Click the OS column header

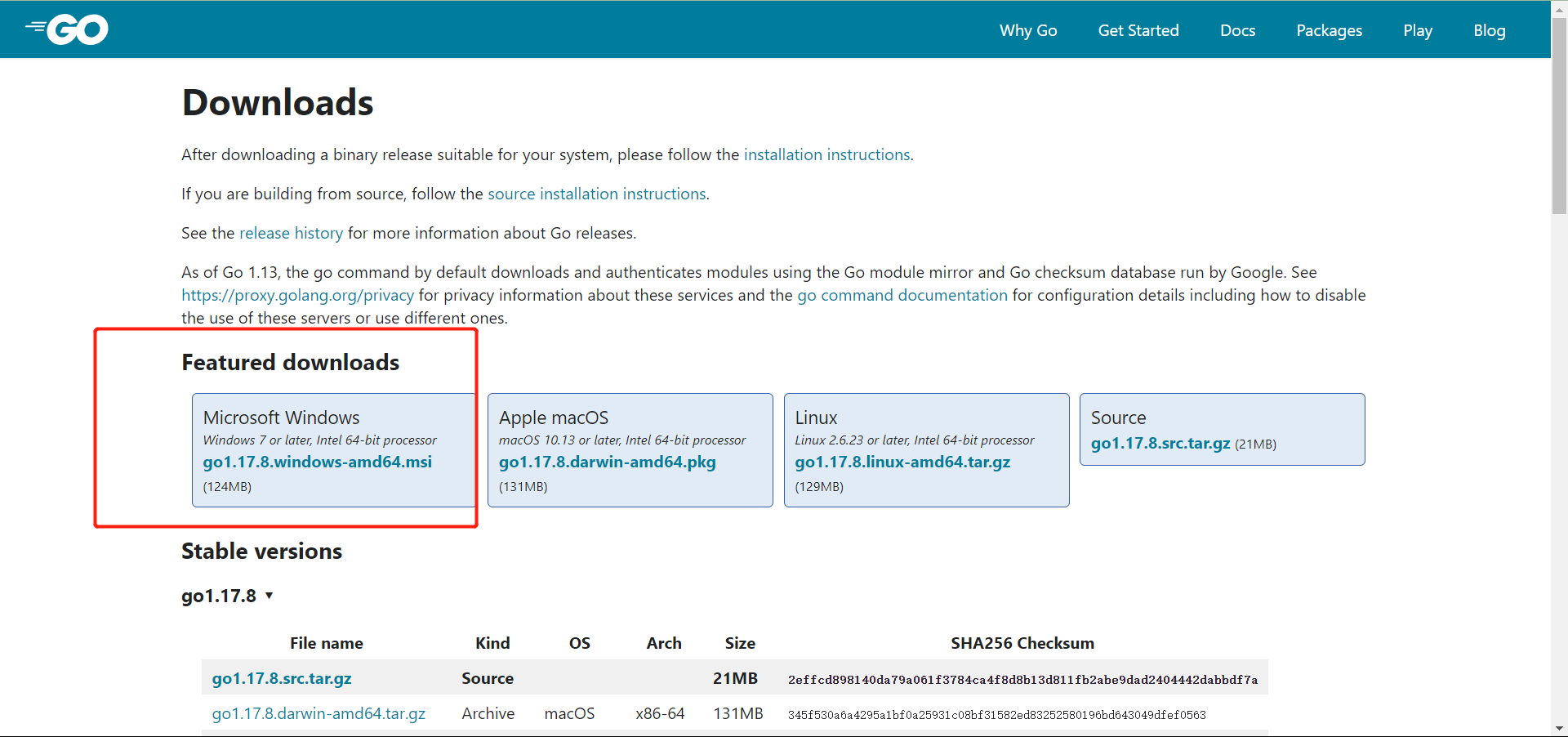tap(580, 643)
